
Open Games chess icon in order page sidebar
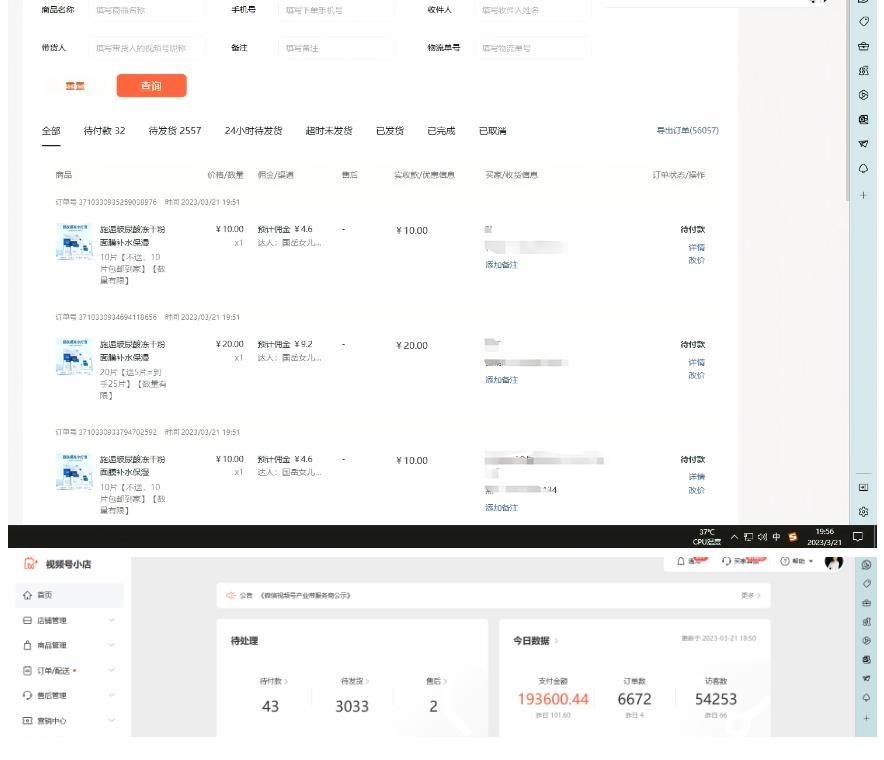coord(863,70)
